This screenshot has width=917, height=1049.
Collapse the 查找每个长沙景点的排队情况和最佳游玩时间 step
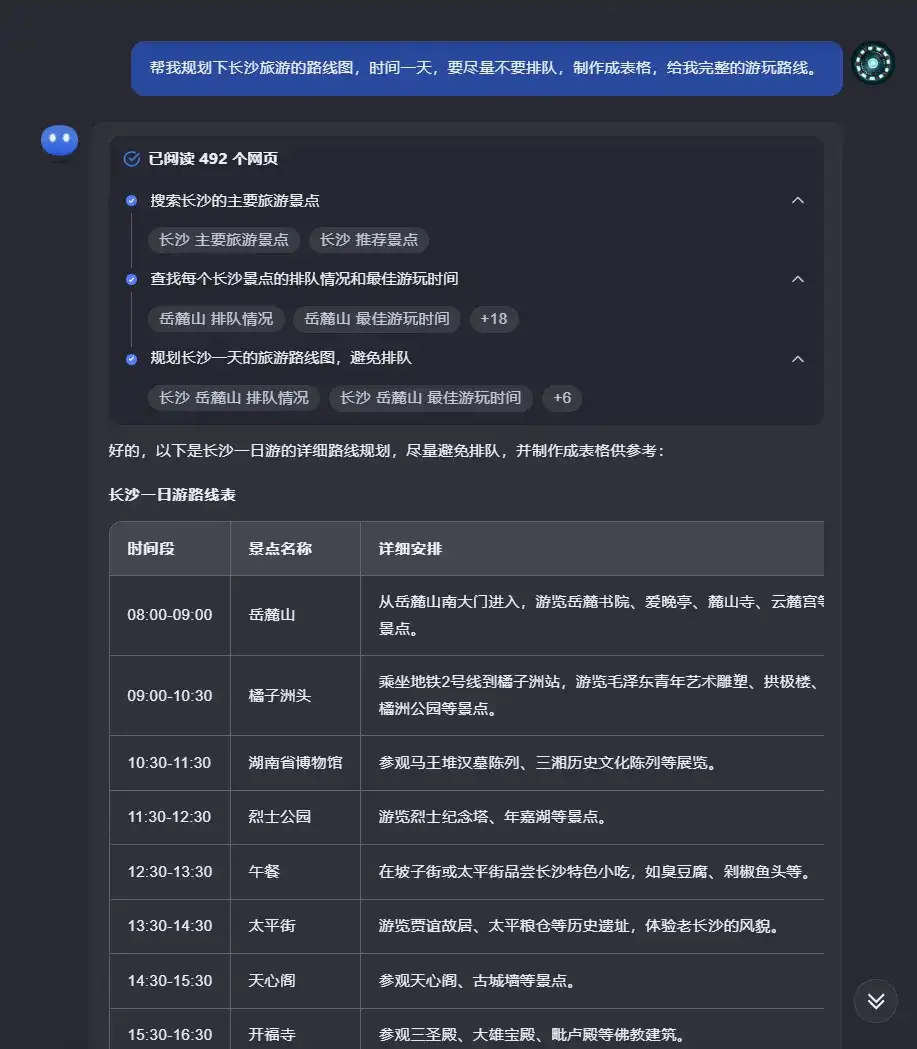pos(798,279)
